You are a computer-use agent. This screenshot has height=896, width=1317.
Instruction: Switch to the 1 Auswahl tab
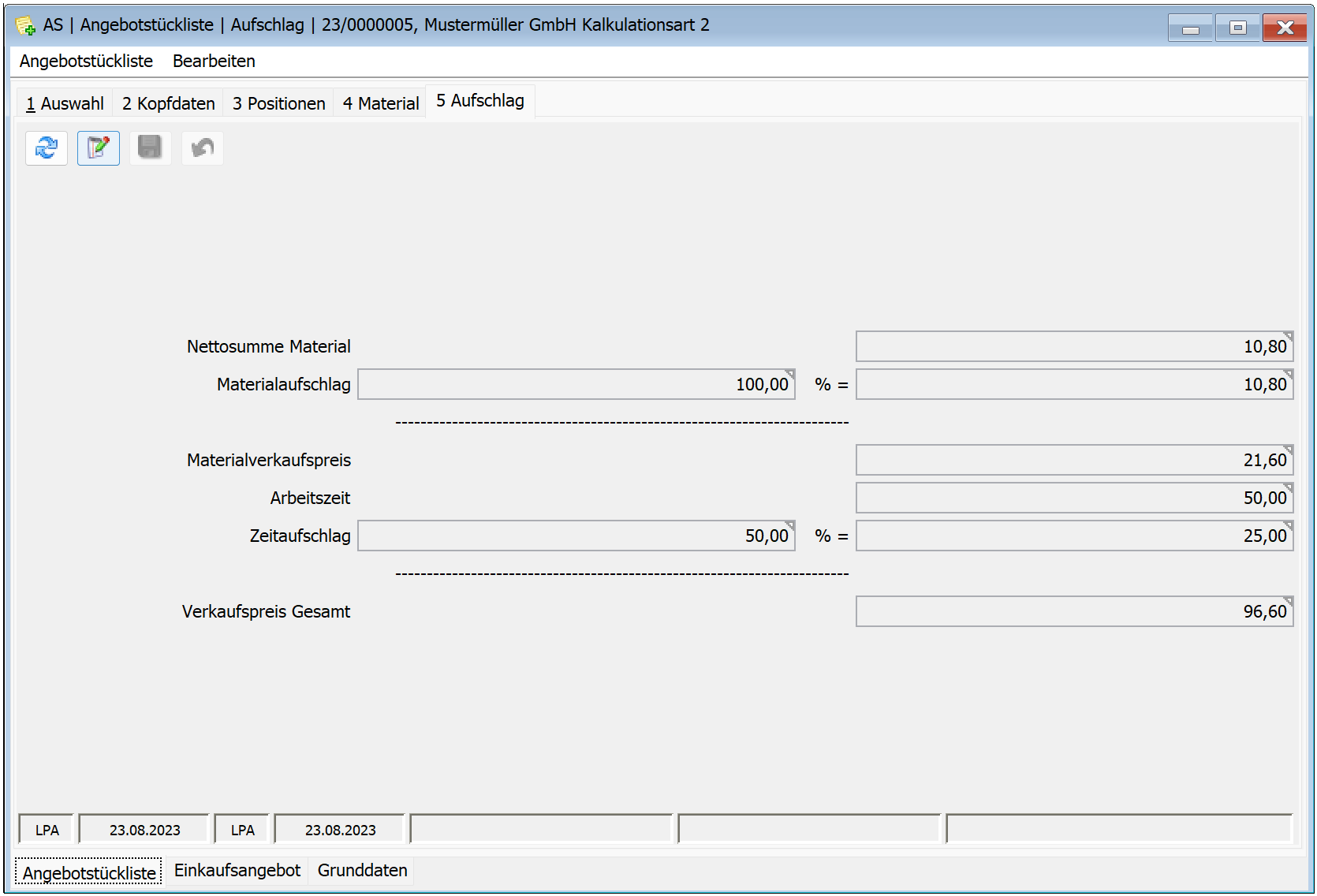[65, 103]
